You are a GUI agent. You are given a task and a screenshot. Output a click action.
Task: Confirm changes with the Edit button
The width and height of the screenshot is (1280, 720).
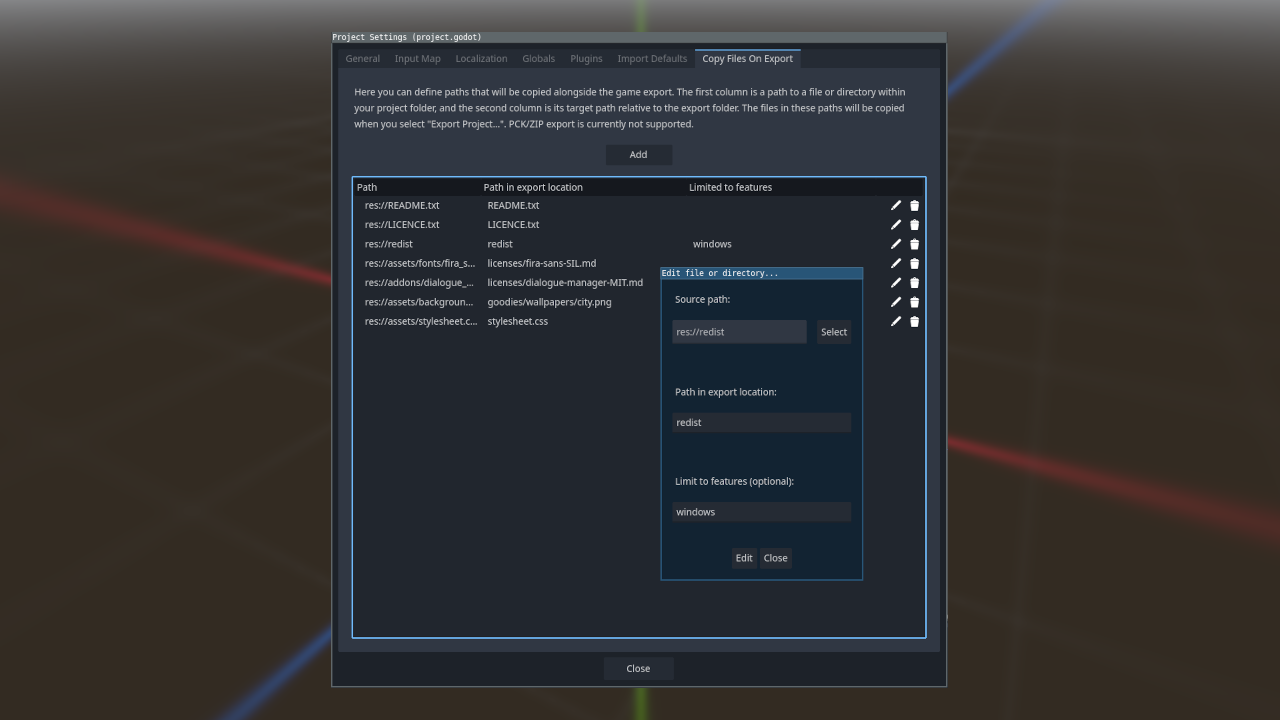tap(744, 558)
